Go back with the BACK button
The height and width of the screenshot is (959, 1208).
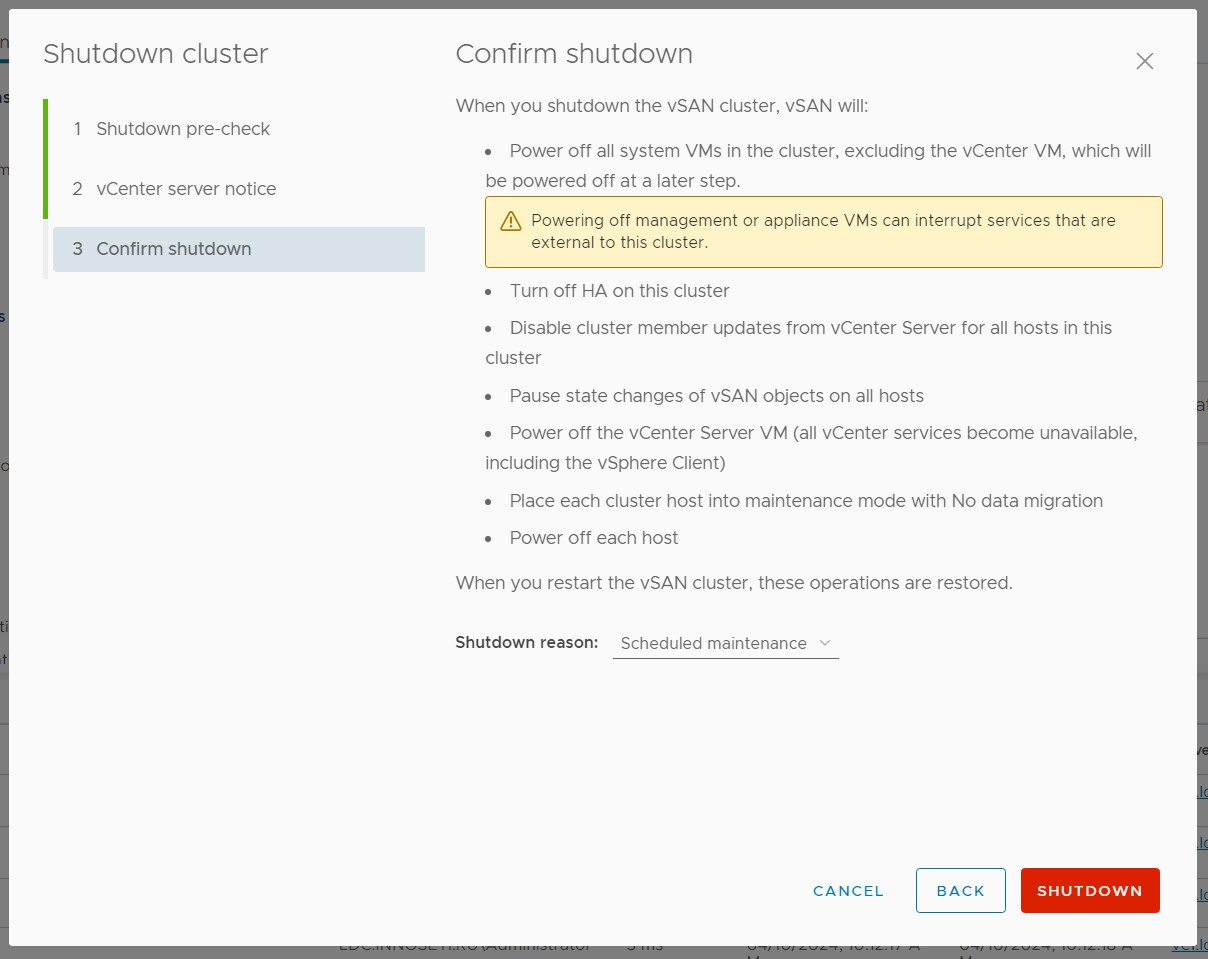tap(960, 890)
